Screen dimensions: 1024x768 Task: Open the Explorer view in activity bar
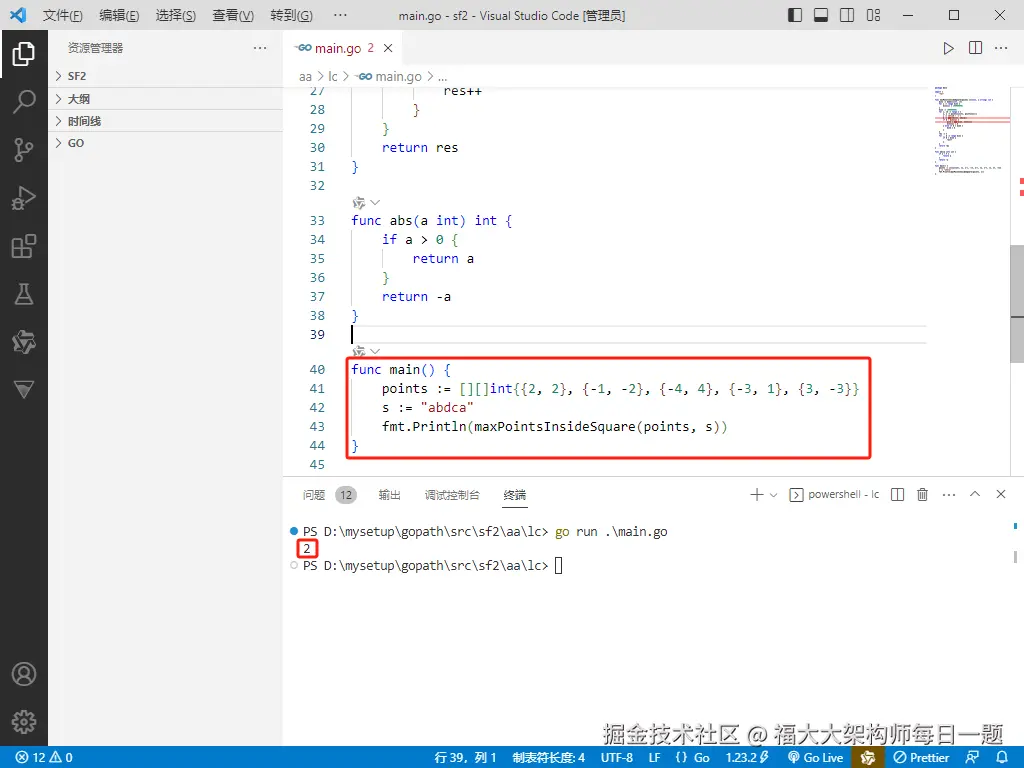coord(24,54)
